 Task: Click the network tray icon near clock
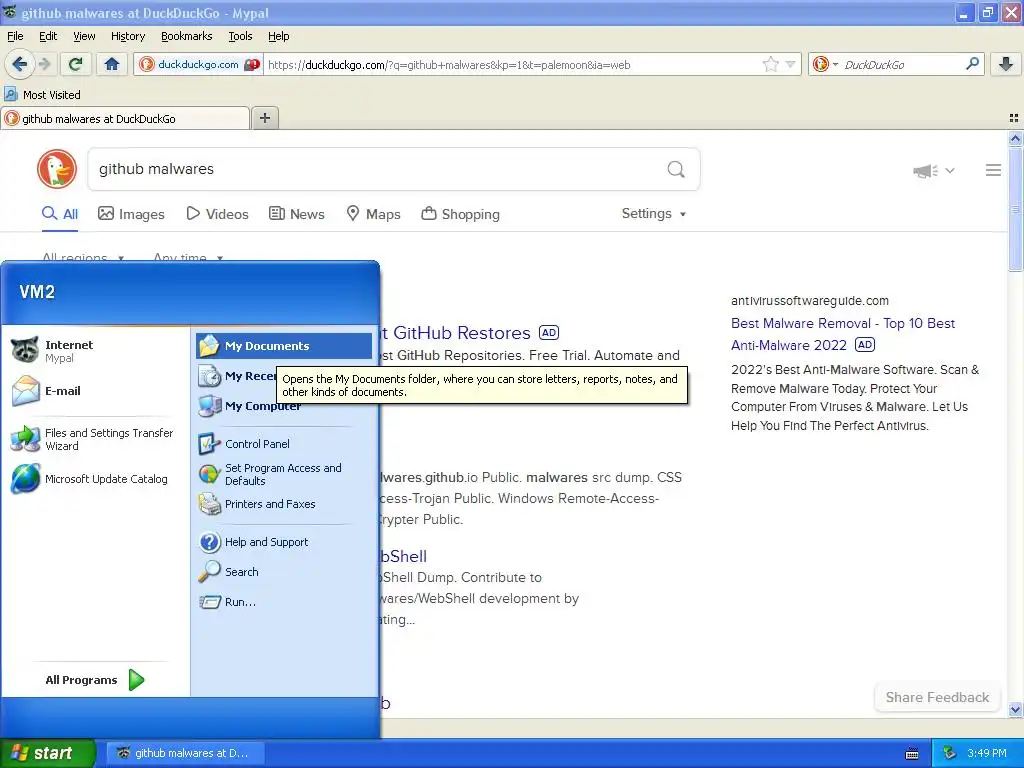click(x=950, y=753)
